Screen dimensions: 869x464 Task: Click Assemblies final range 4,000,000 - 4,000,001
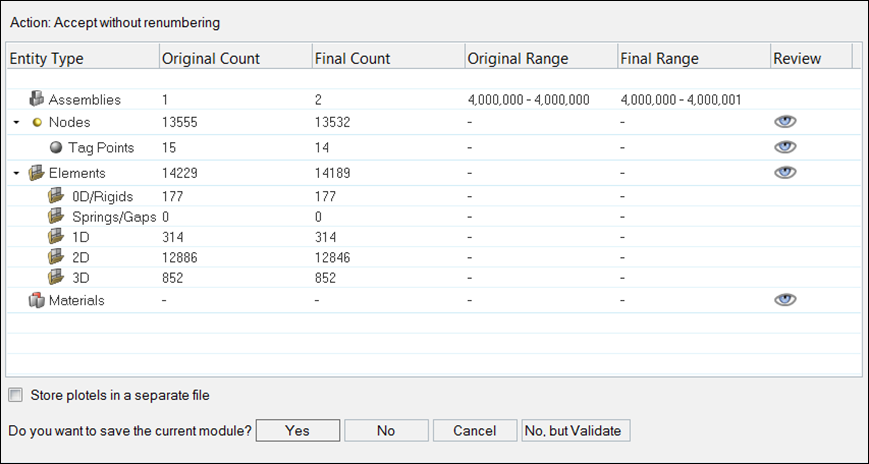coord(681,100)
